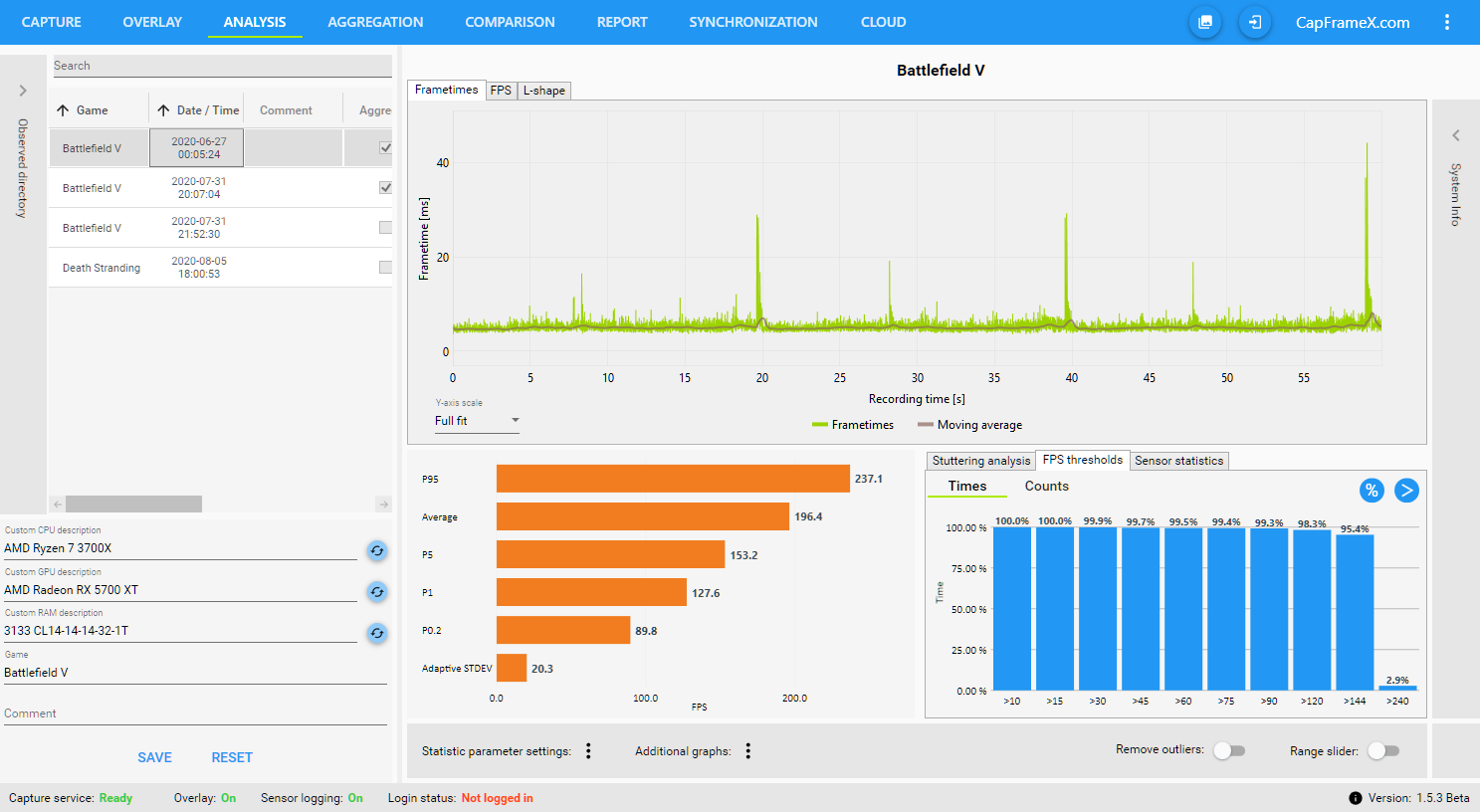The width and height of the screenshot is (1480, 812).
Task: Click the Custom RAM description field
Action: (x=180, y=631)
